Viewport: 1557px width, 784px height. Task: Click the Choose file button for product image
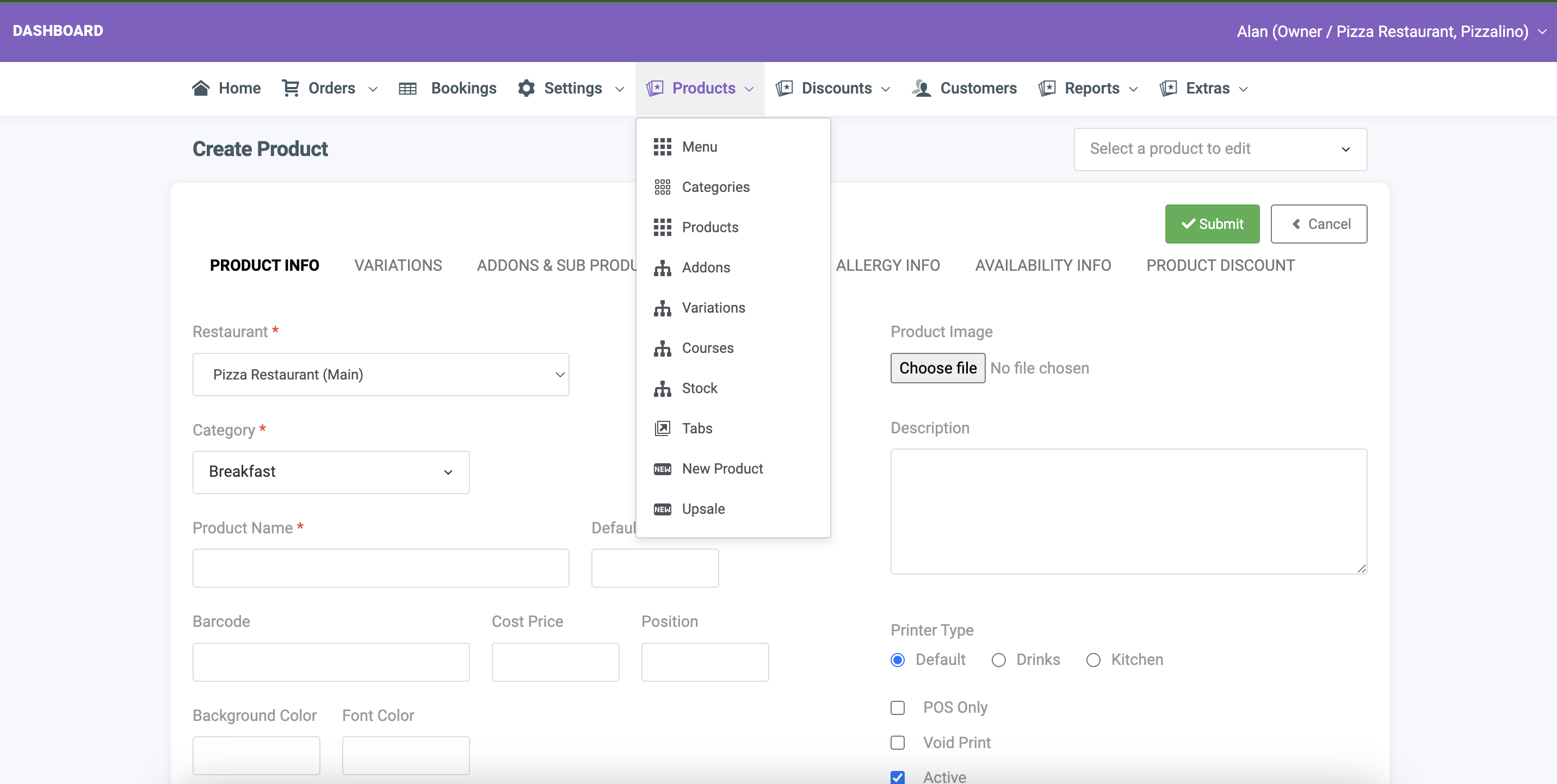[936, 367]
